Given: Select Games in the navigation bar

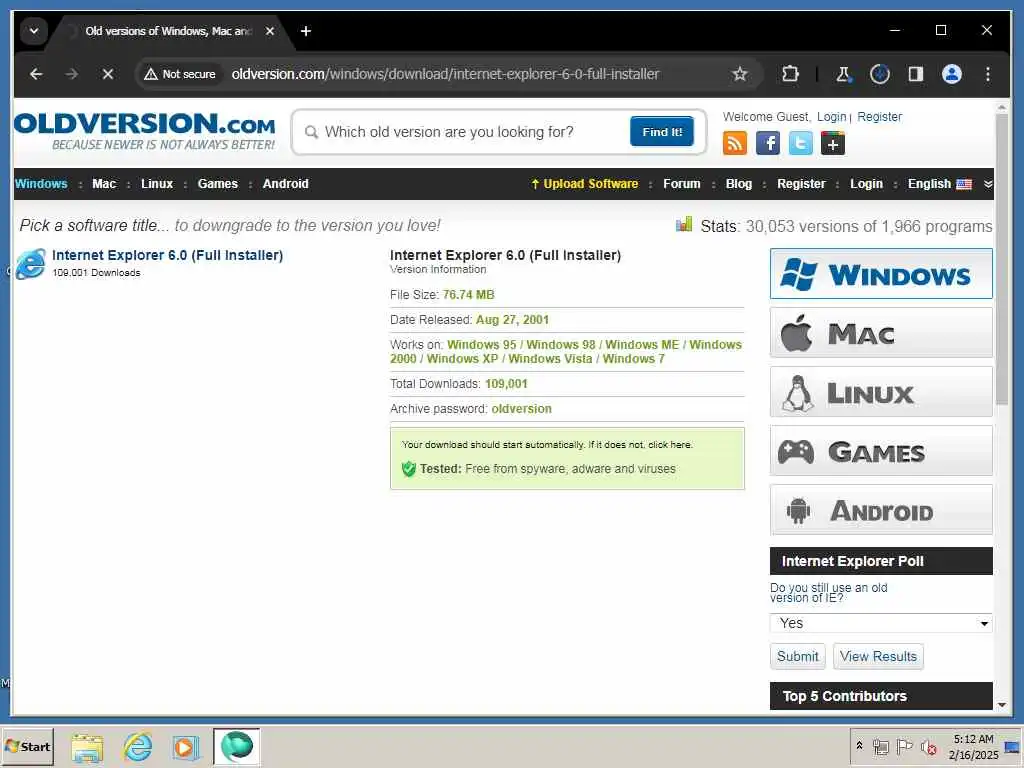Looking at the screenshot, I should point(217,184).
